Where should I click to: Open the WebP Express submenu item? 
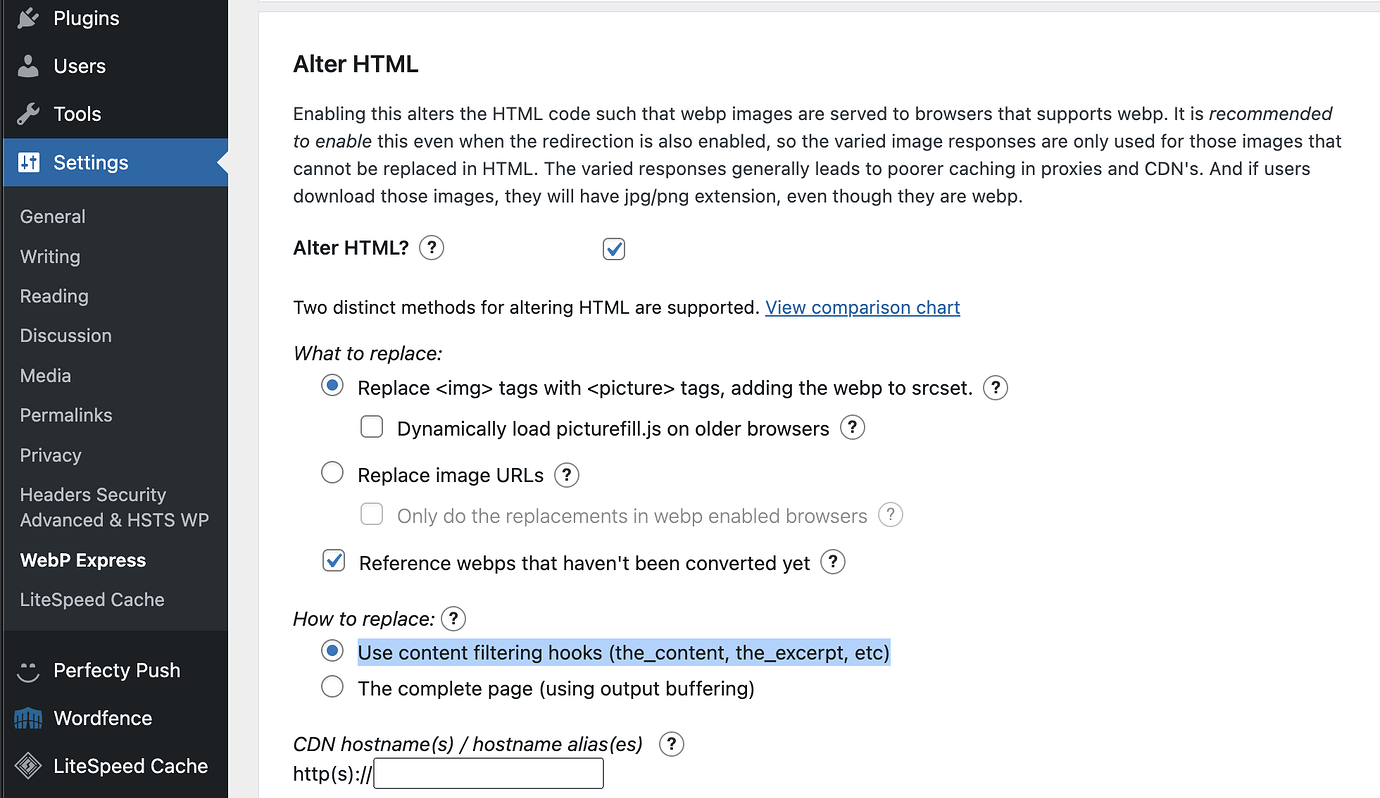(x=83, y=560)
